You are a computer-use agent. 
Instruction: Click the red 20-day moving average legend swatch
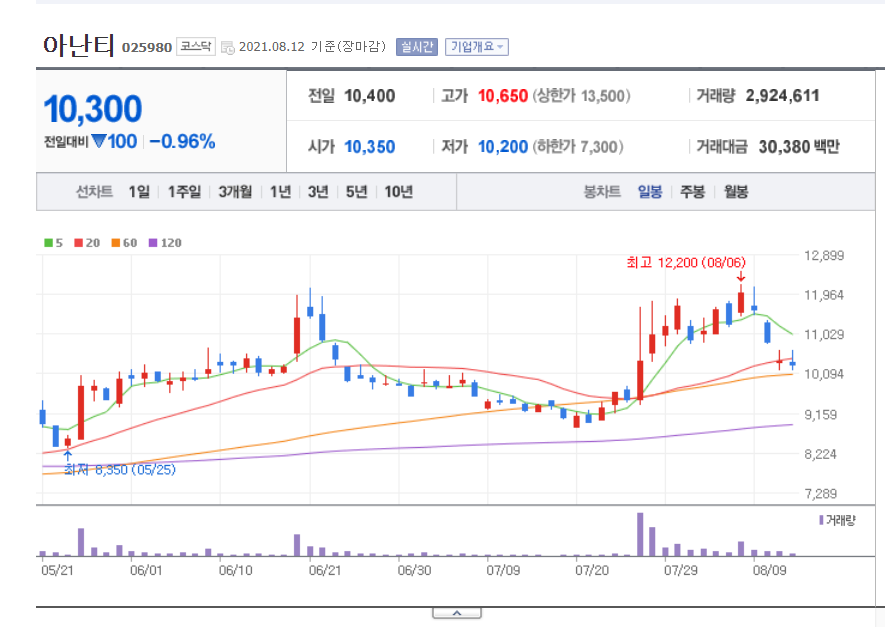(x=78, y=243)
